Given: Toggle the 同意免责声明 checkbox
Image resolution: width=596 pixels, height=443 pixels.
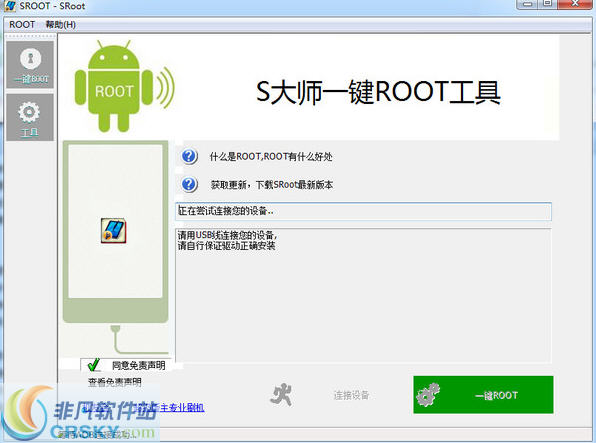Looking at the screenshot, I should point(94,365).
